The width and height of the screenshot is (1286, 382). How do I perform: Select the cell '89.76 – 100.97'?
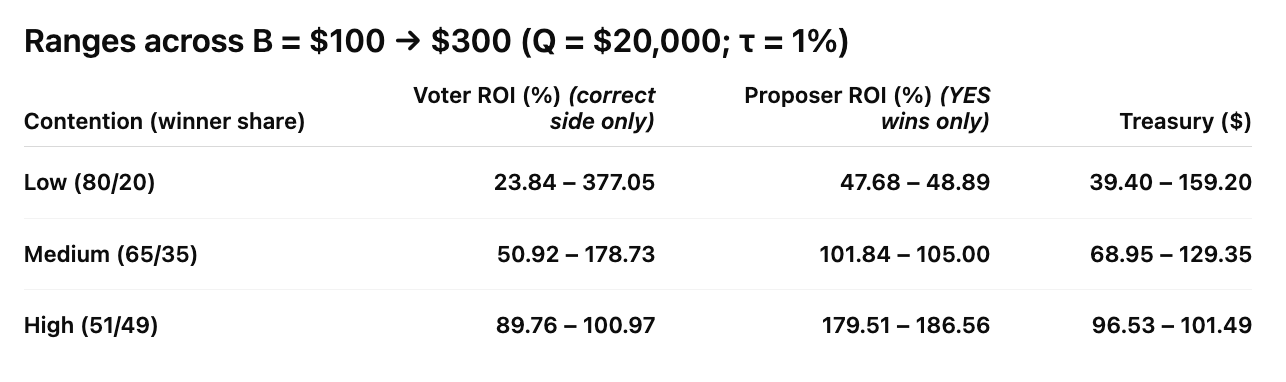tap(575, 325)
